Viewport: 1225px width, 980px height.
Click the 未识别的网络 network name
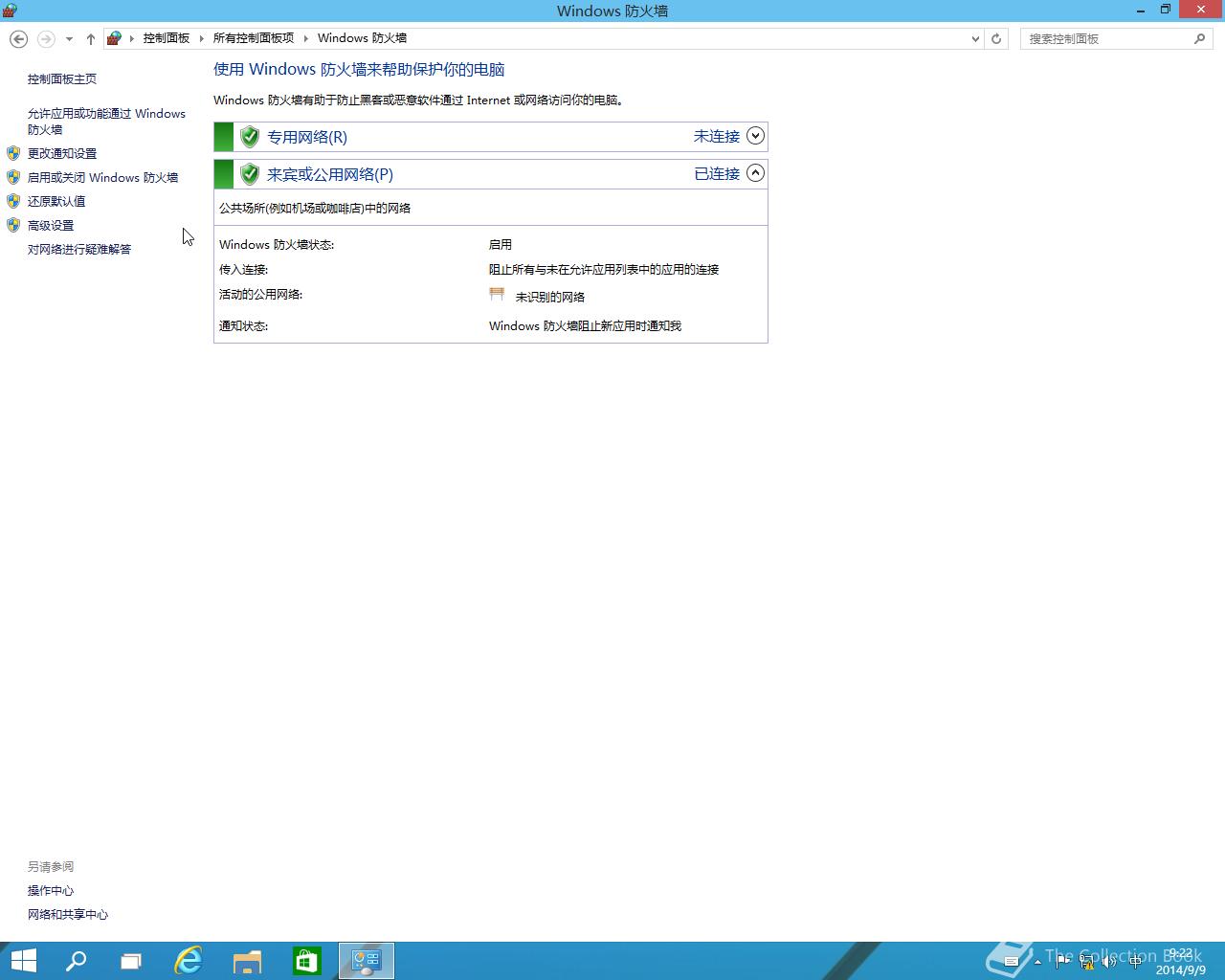(550, 297)
